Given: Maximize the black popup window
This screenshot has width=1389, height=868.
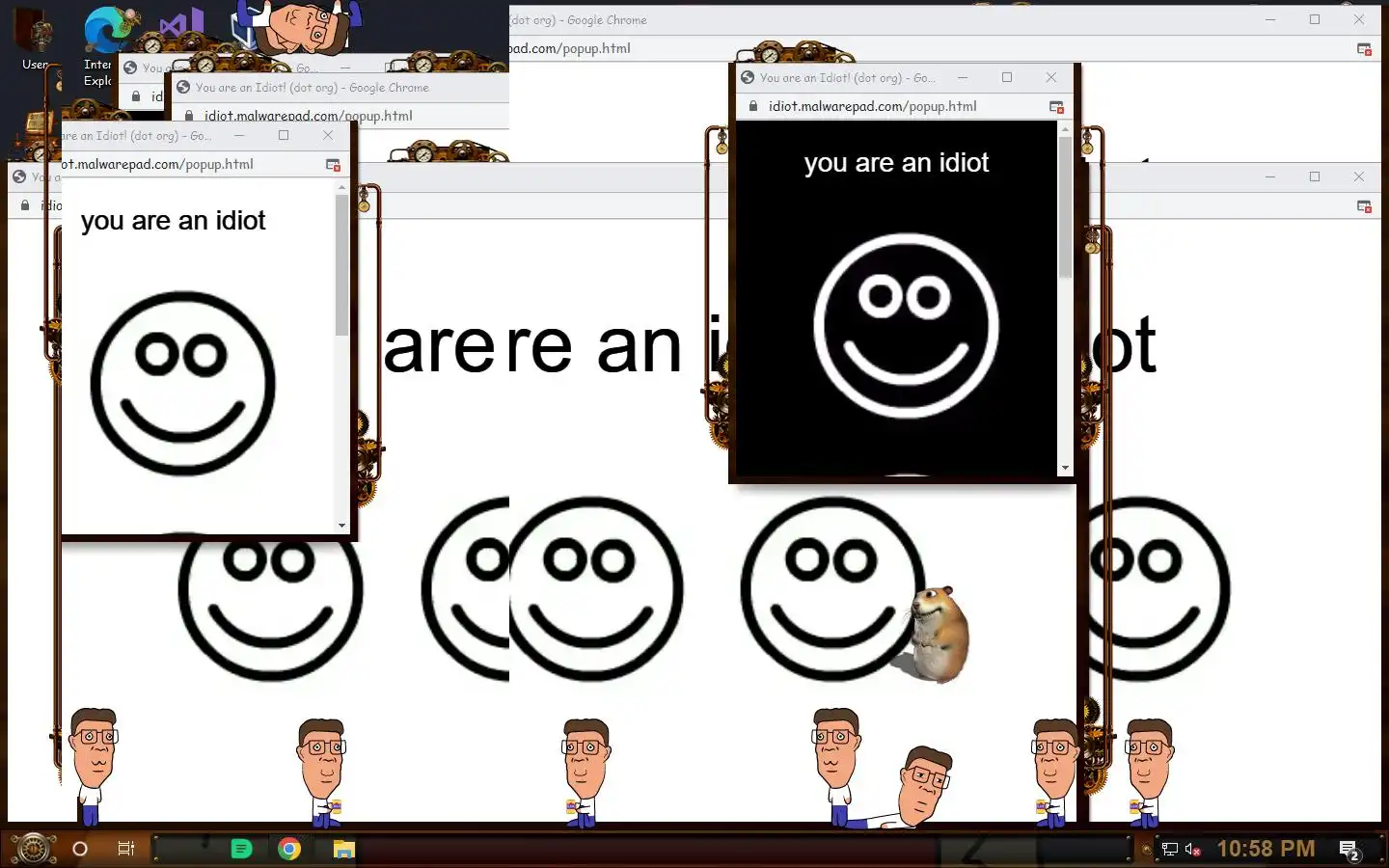Looking at the screenshot, I should click(1007, 77).
